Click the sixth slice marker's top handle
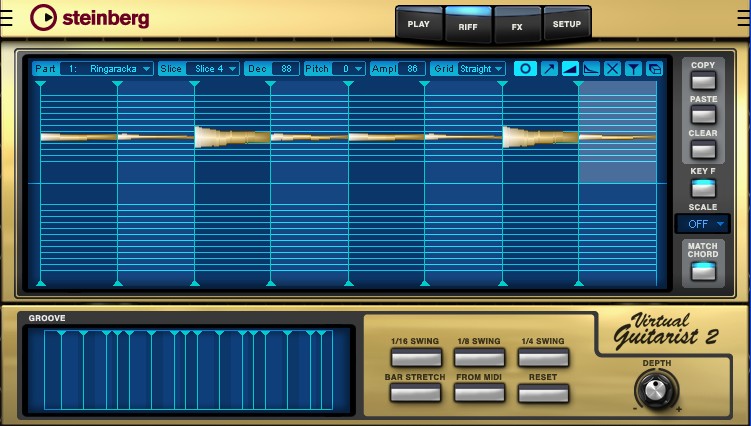This screenshot has height=426, width=751. click(x=424, y=84)
